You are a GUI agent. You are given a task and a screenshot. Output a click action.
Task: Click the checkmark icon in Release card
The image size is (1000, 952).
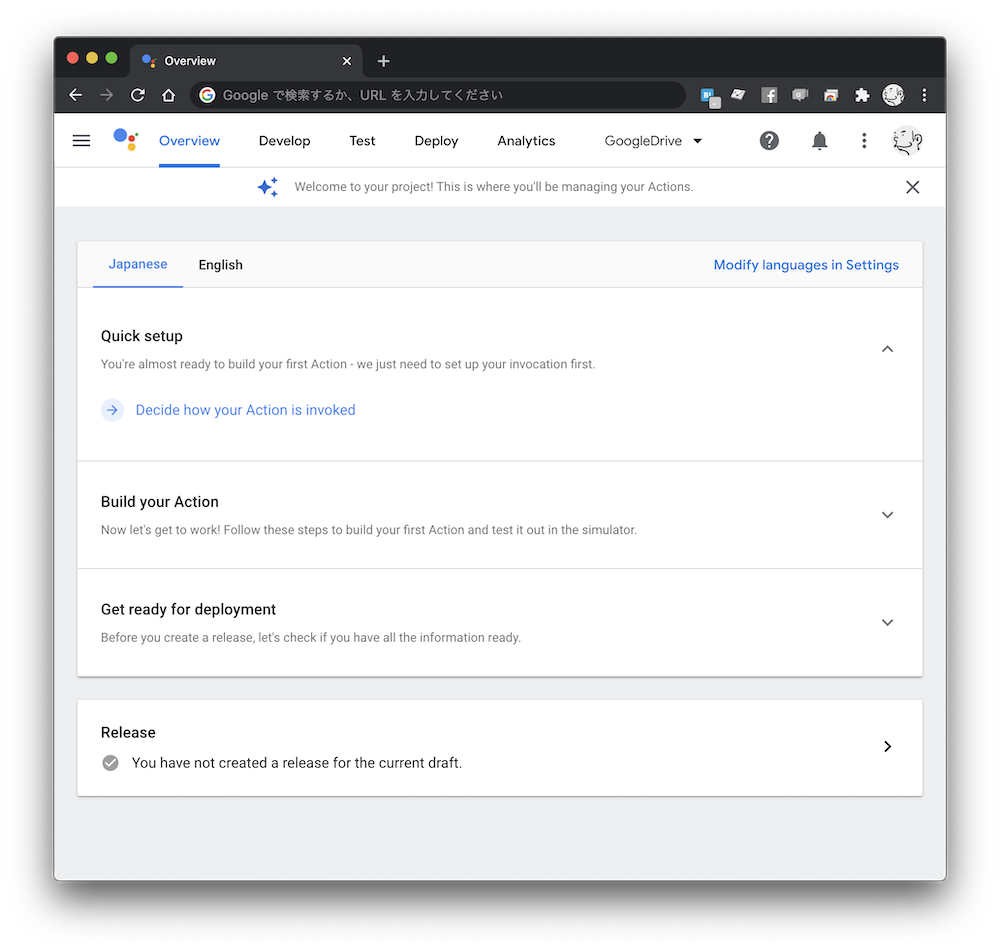[x=110, y=763]
